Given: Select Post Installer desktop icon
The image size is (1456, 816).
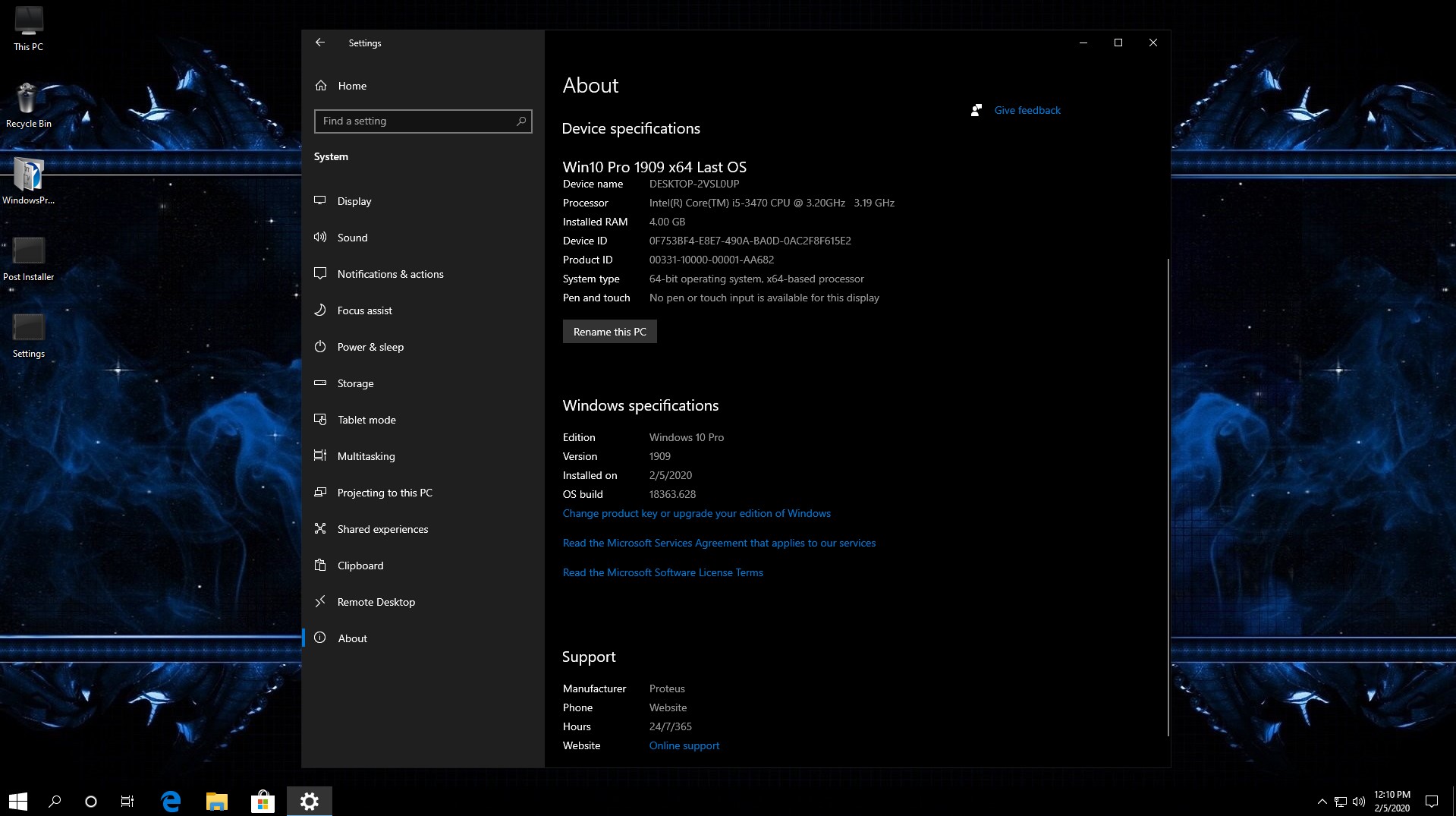Looking at the screenshot, I should pos(29,259).
